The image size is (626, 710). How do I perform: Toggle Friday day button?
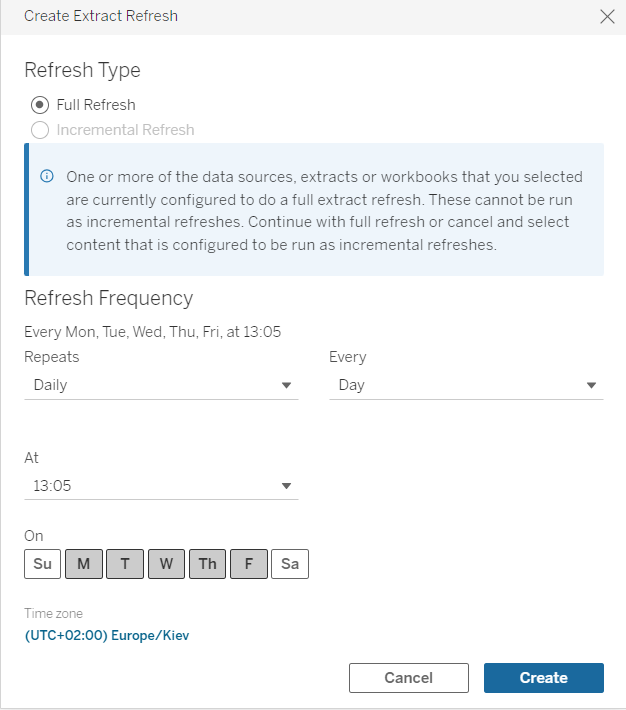248,564
